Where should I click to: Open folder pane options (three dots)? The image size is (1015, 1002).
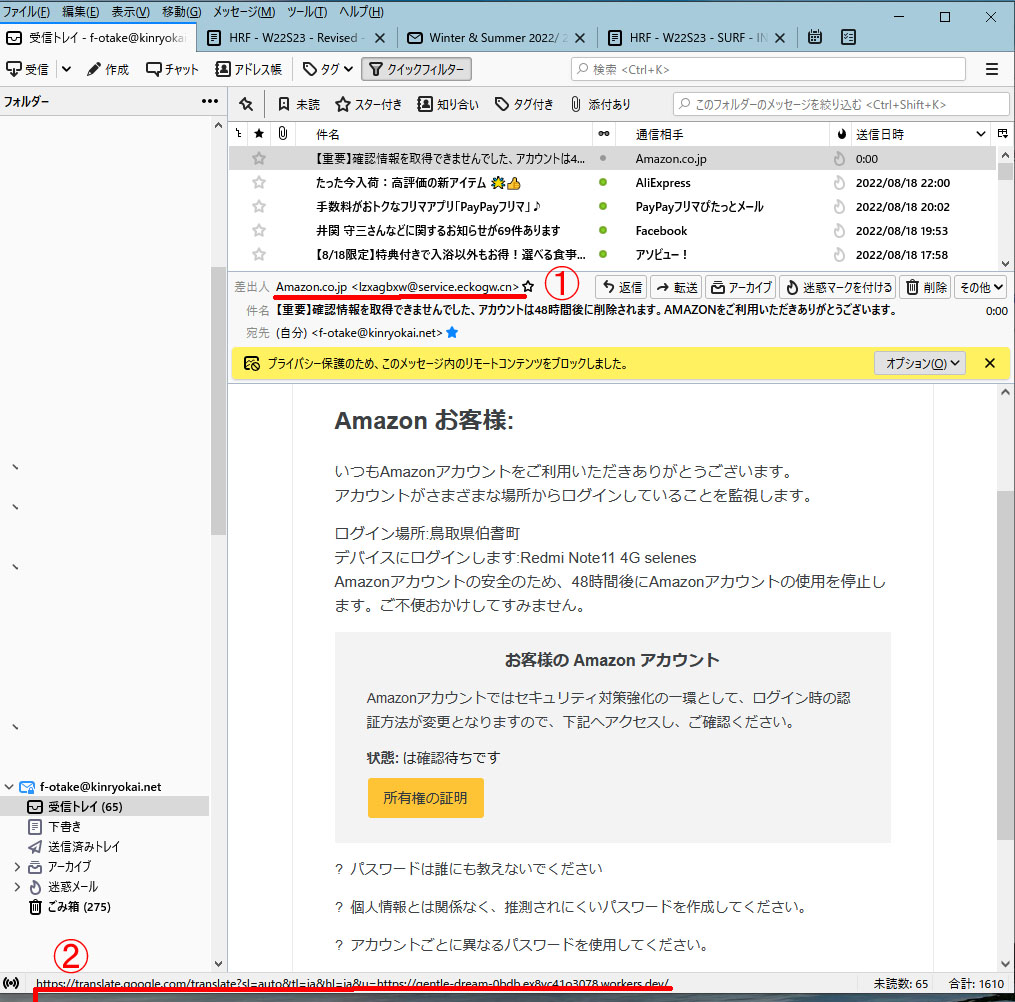[210, 101]
